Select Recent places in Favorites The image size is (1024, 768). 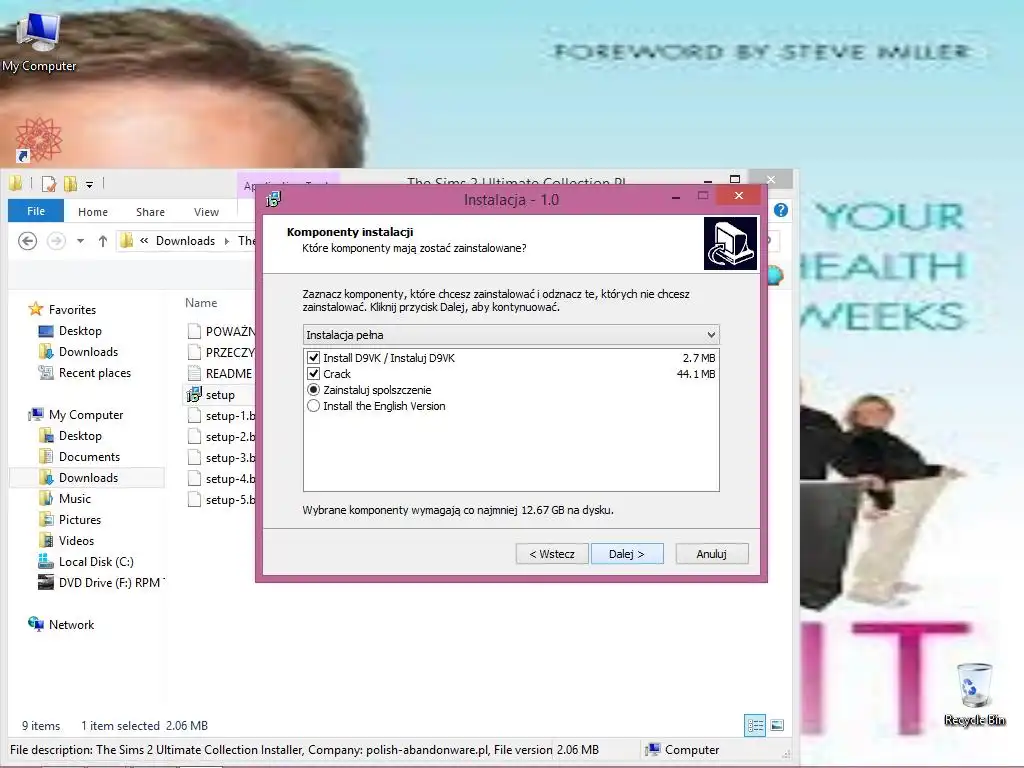point(95,372)
